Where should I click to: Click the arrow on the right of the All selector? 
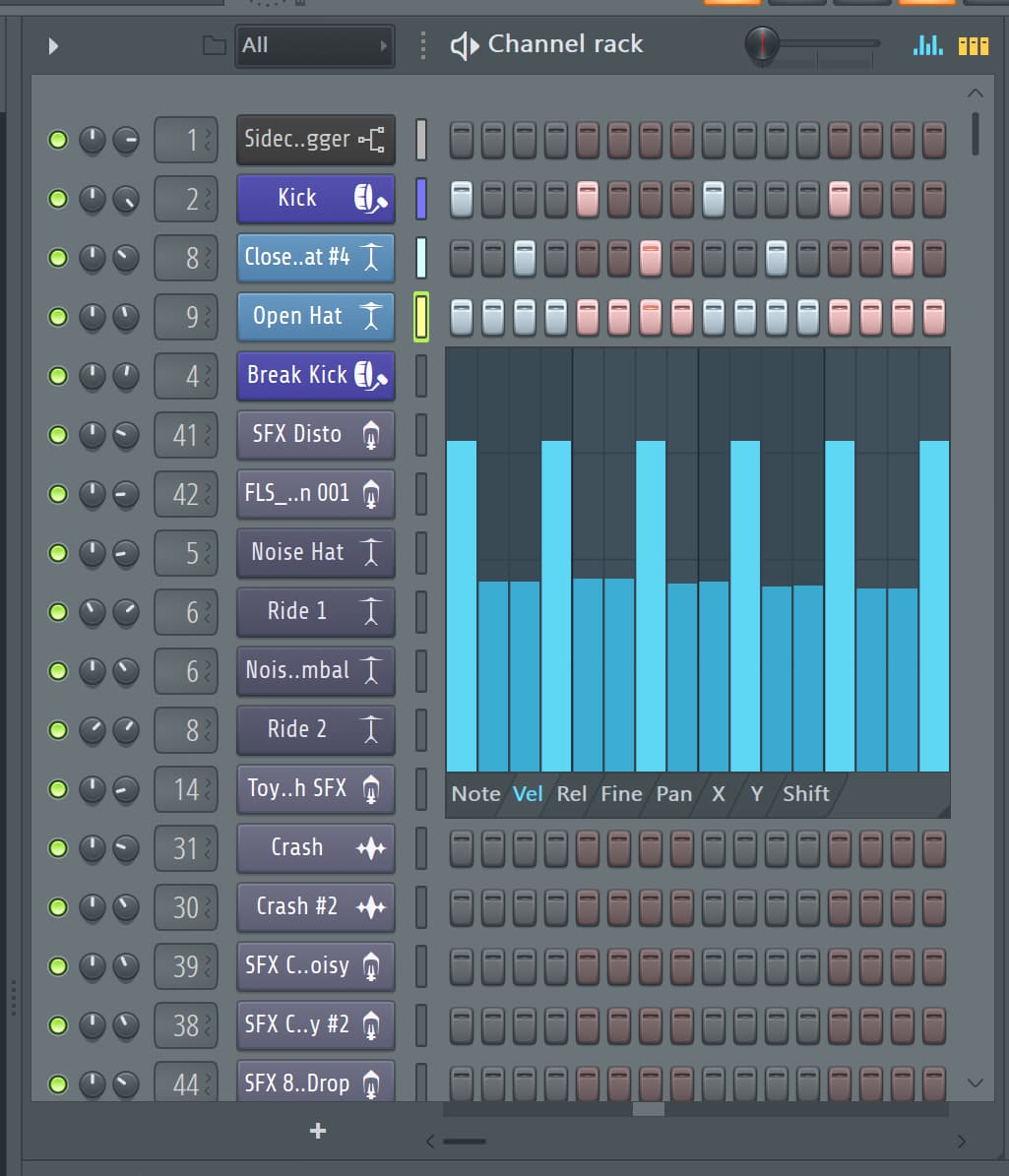pos(384,45)
